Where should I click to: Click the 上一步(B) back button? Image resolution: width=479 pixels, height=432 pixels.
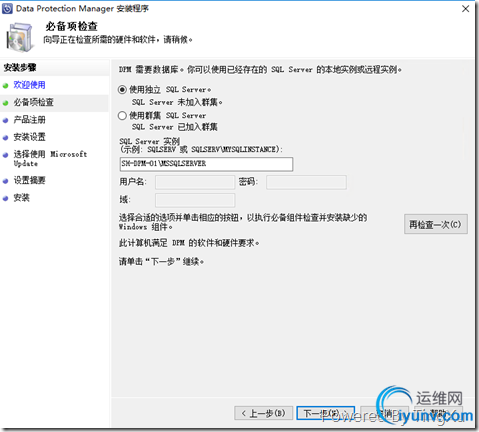coord(264,413)
